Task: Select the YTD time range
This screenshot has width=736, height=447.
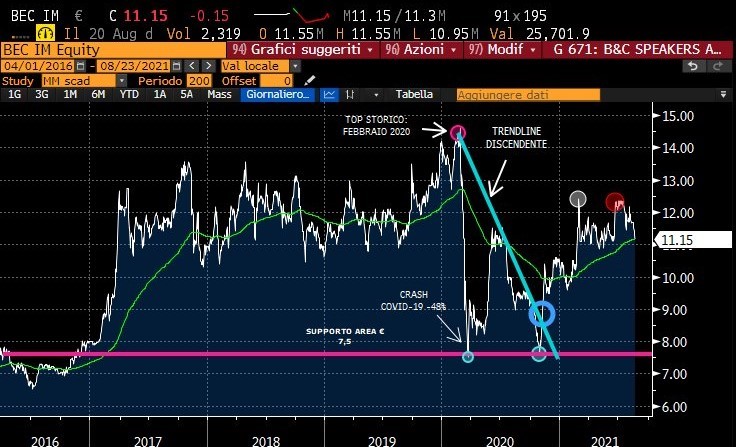Action: (129, 94)
